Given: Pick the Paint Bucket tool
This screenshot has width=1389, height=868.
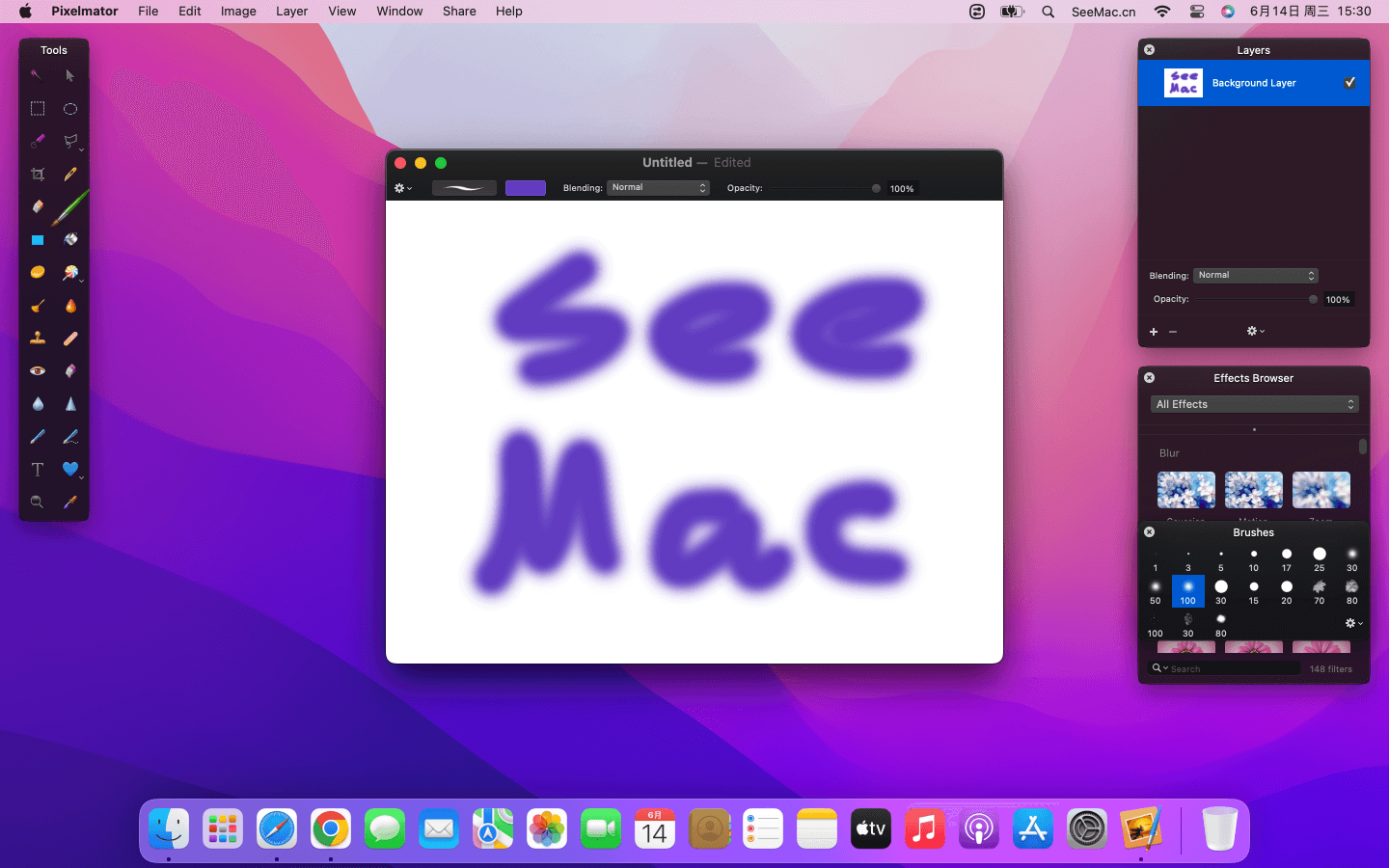Looking at the screenshot, I should (70, 239).
